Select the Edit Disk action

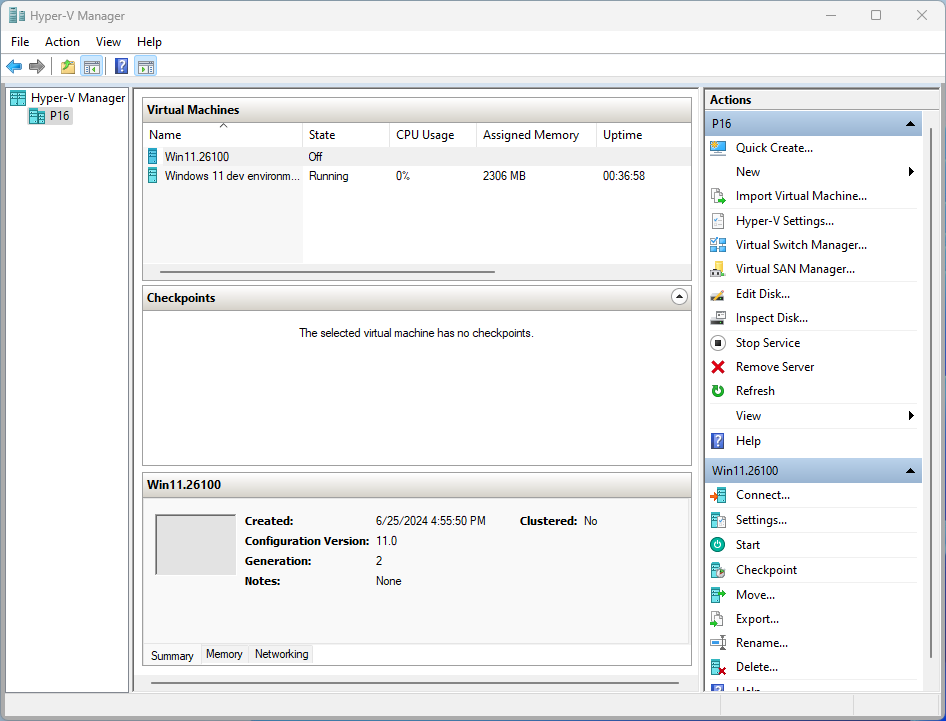[x=762, y=293]
